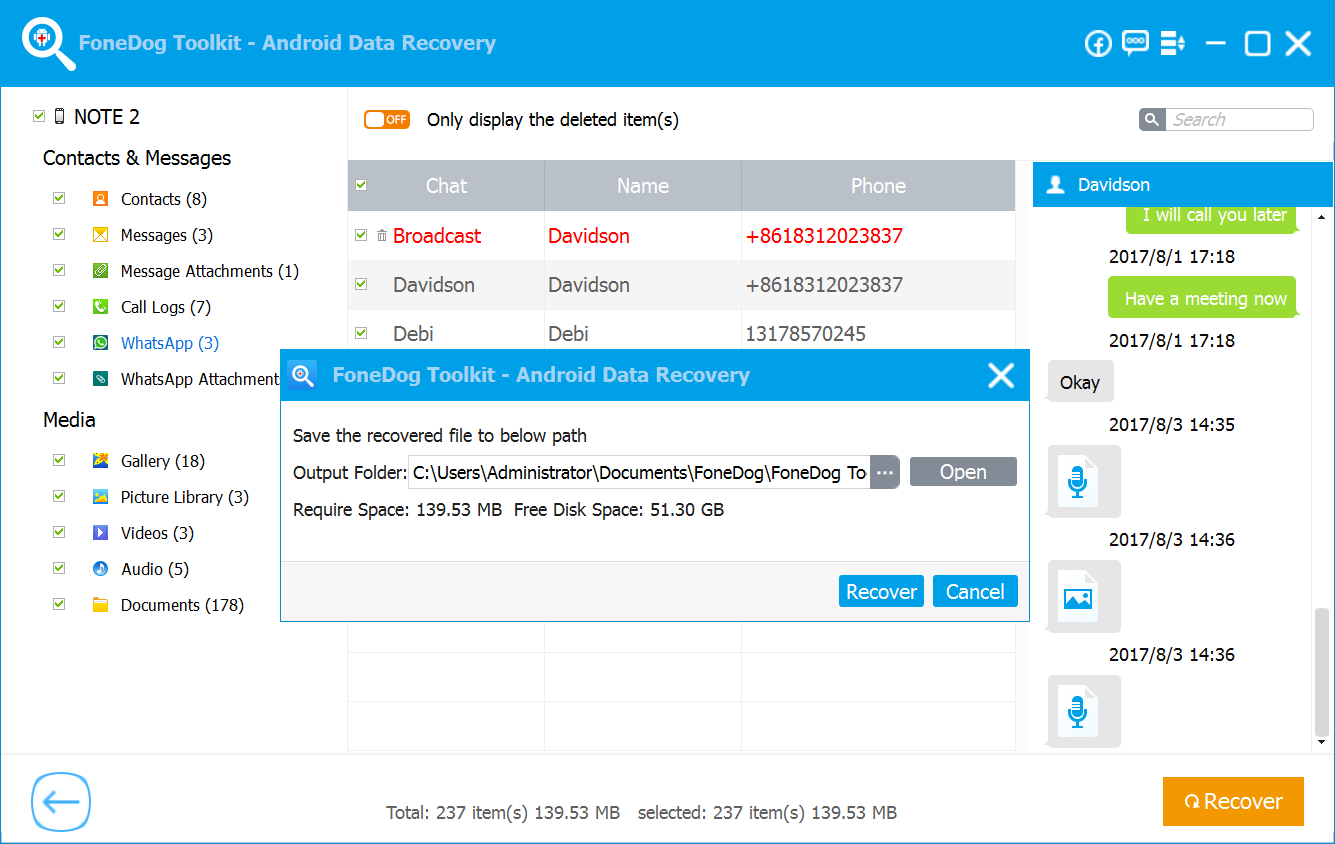
Task: Click the dialog's magnifier logo icon
Action: [x=302, y=375]
